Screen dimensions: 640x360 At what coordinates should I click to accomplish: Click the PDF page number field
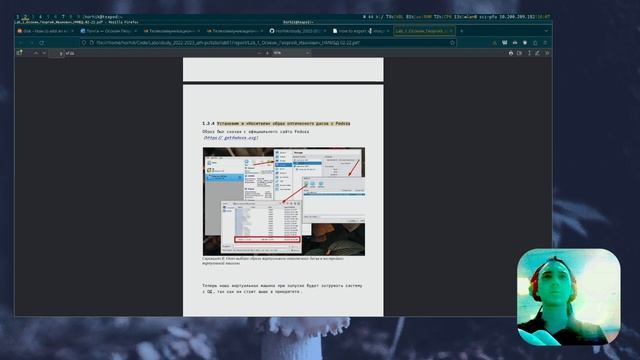coord(56,53)
